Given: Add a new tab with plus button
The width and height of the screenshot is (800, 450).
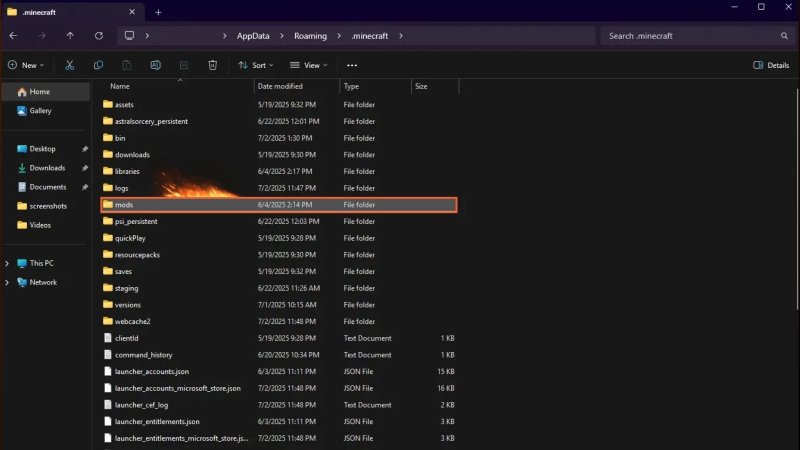Looking at the screenshot, I should point(158,12).
